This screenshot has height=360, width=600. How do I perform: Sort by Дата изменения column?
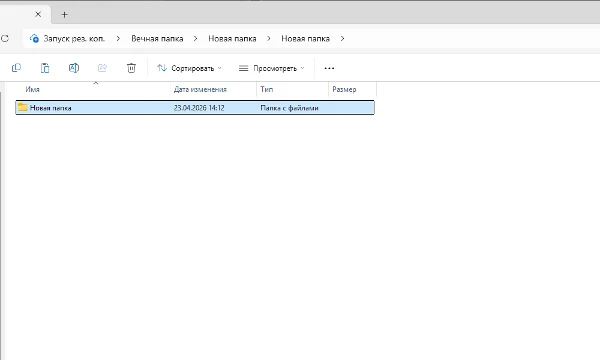(x=200, y=89)
